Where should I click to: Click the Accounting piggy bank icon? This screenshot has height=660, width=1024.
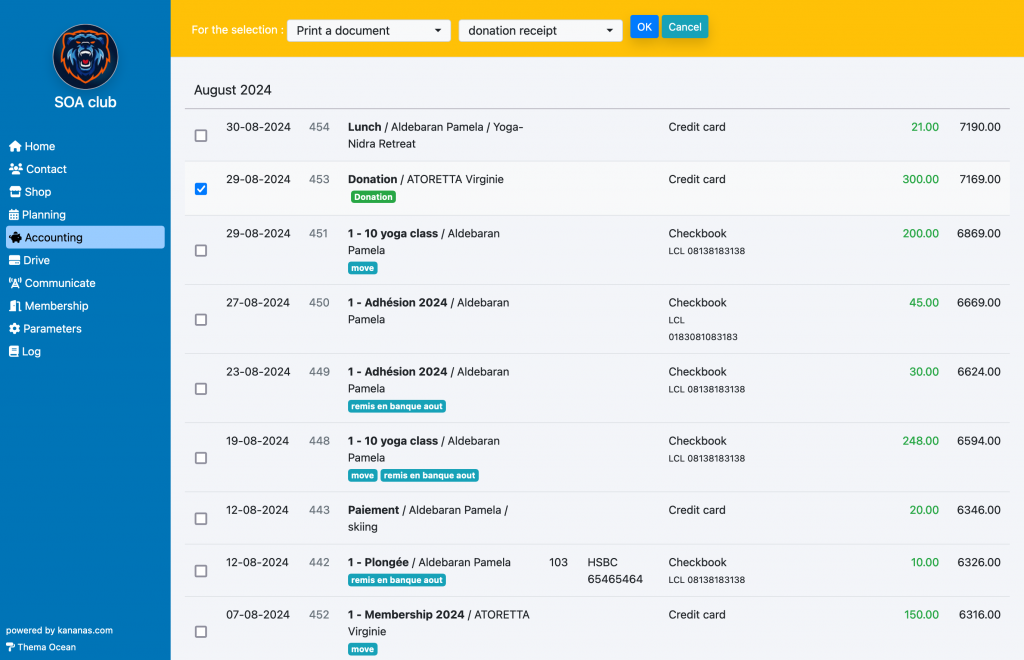(16, 238)
